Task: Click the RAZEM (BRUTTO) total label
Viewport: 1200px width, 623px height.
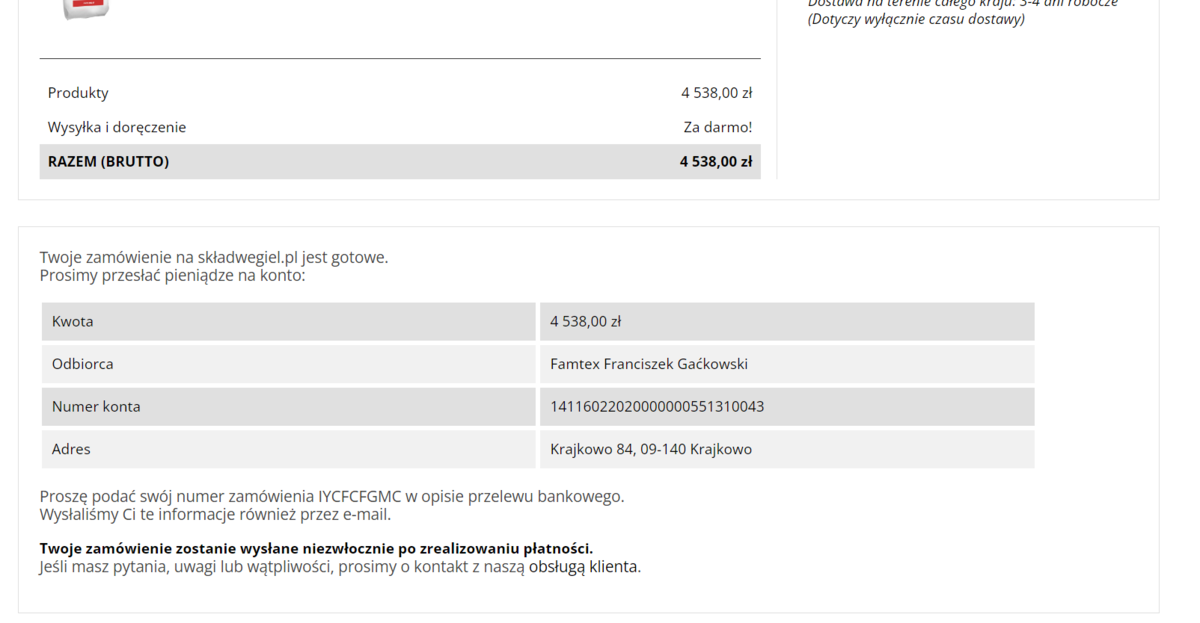Action: 108,162
